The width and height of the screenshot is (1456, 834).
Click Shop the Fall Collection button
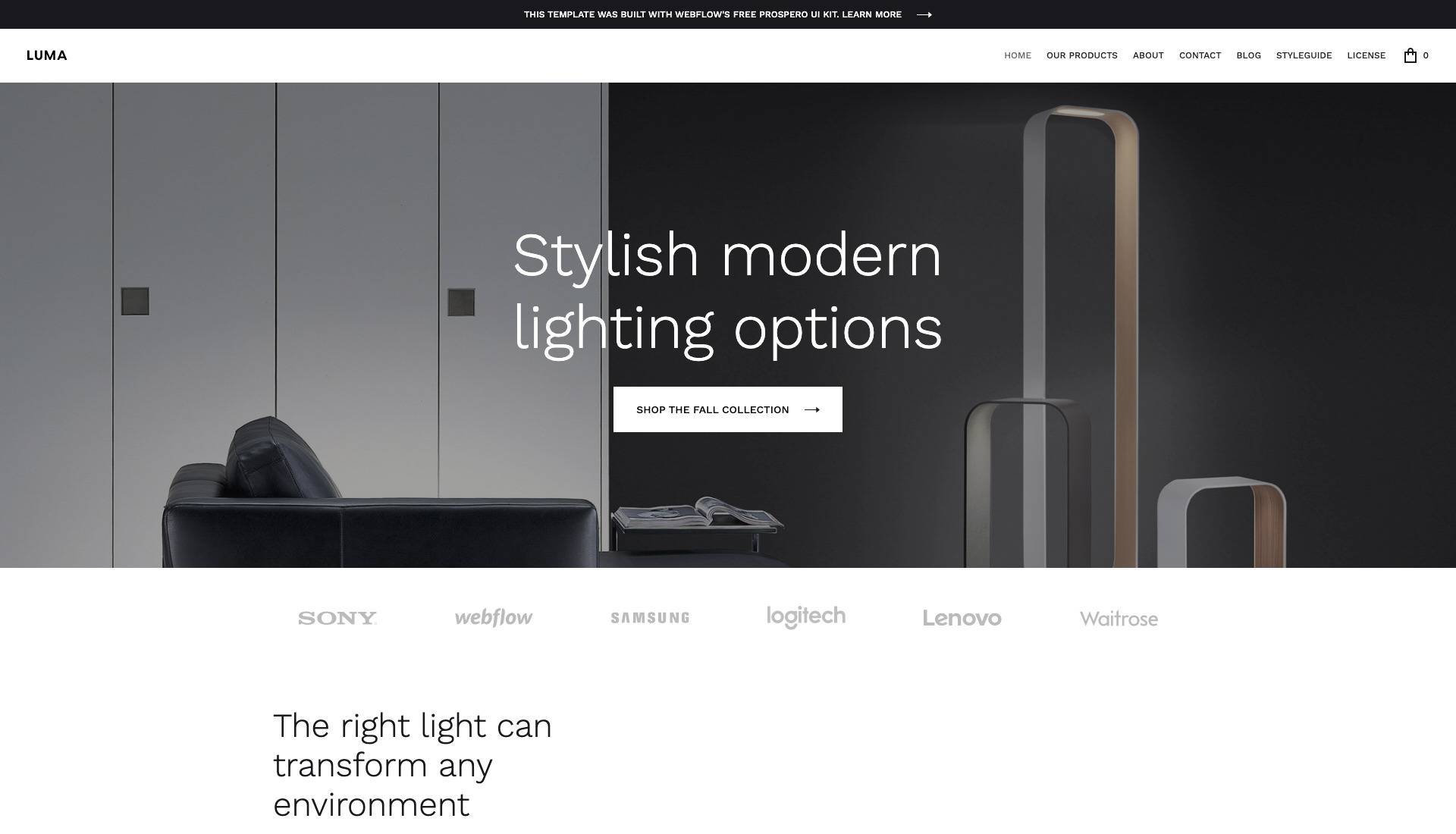[728, 409]
